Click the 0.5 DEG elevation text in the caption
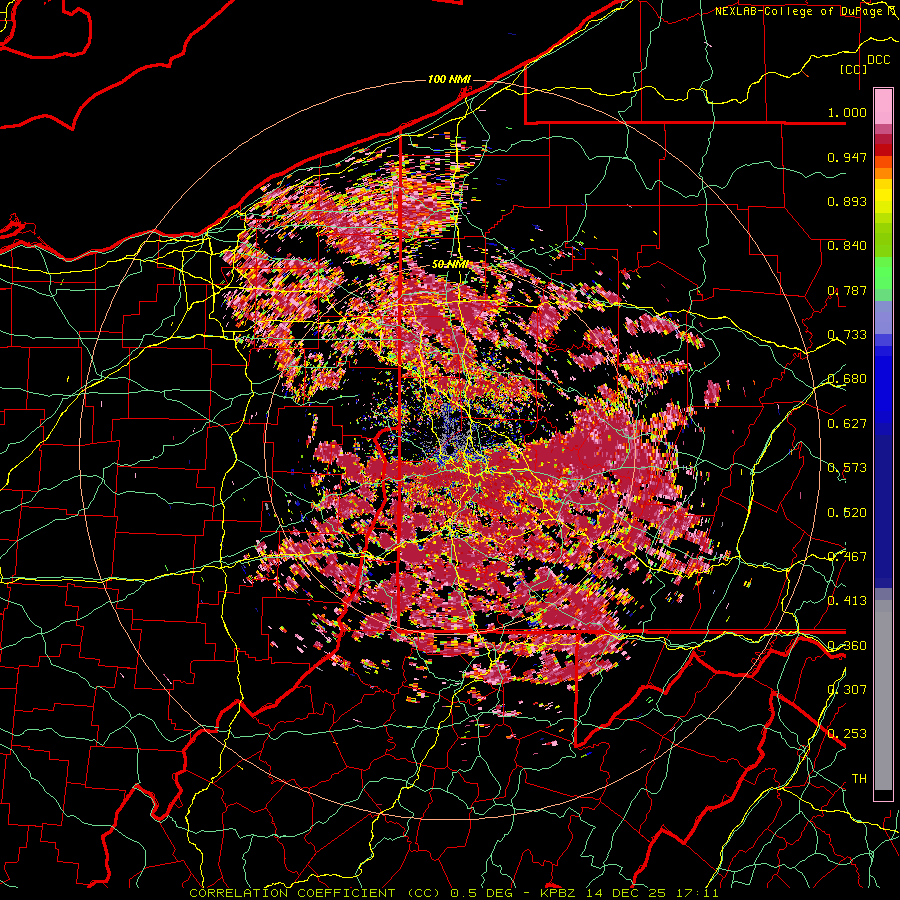 [482, 893]
